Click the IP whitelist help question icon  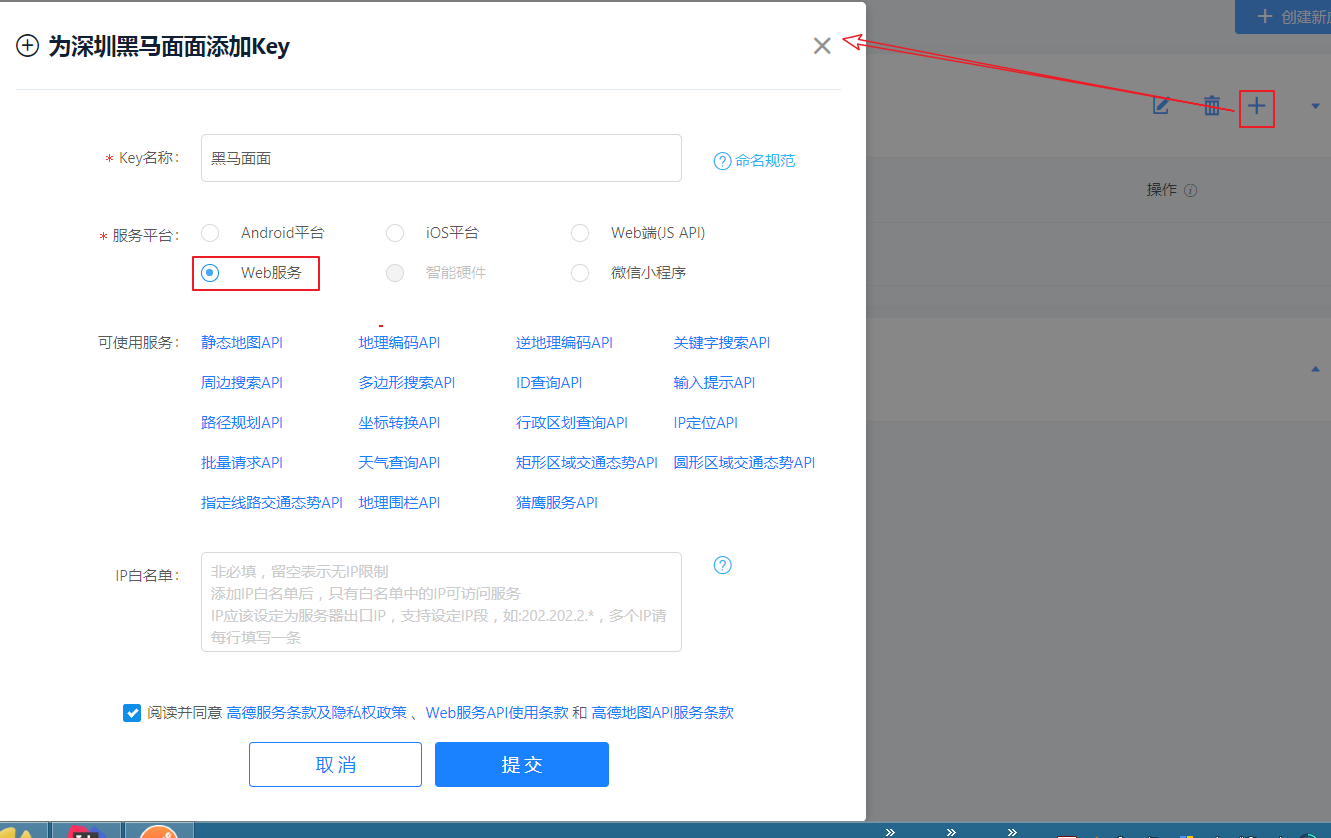pyautogui.click(x=723, y=565)
